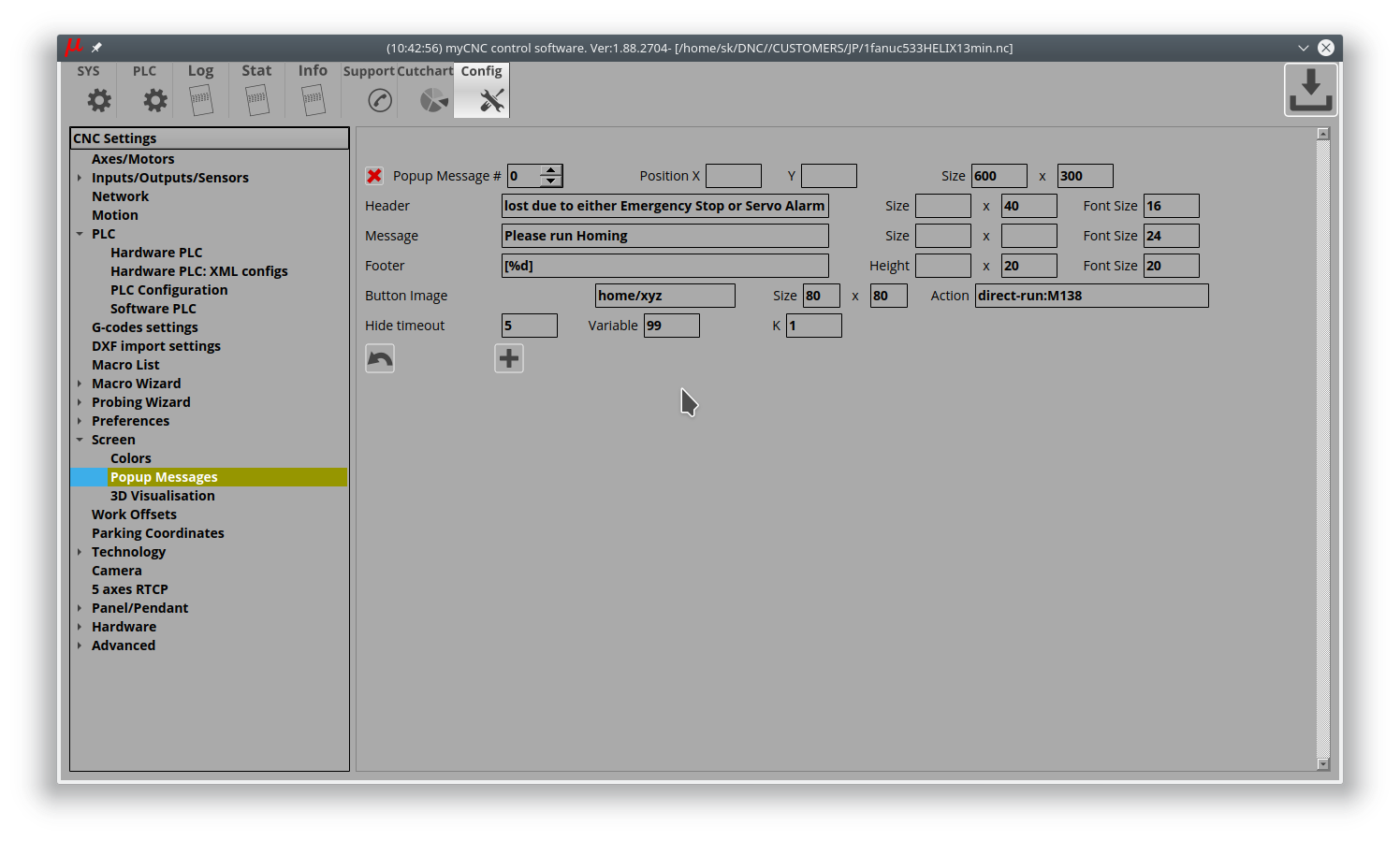Click the vertical scrollbar down arrow

pos(1323,764)
